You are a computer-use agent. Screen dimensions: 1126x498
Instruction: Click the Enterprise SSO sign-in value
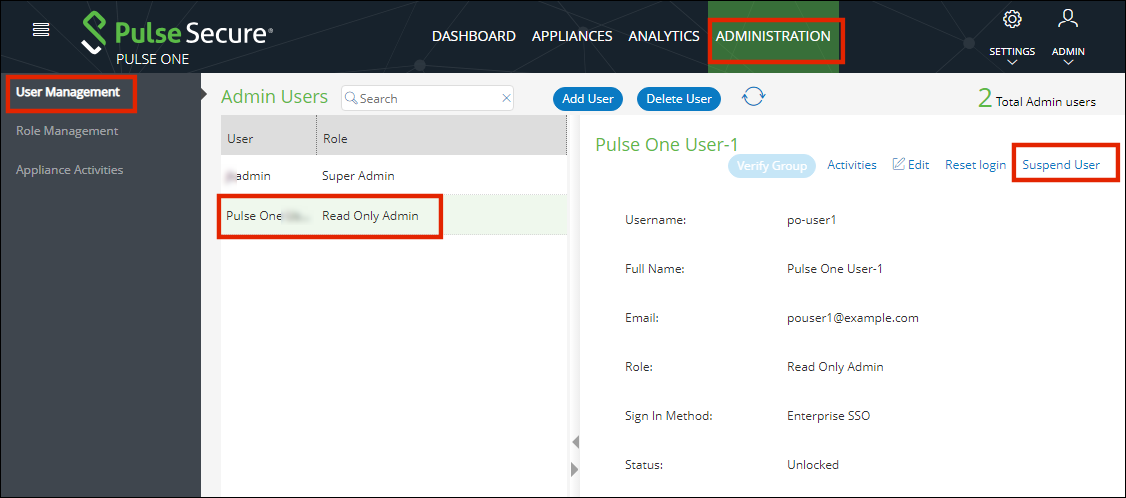(829, 415)
